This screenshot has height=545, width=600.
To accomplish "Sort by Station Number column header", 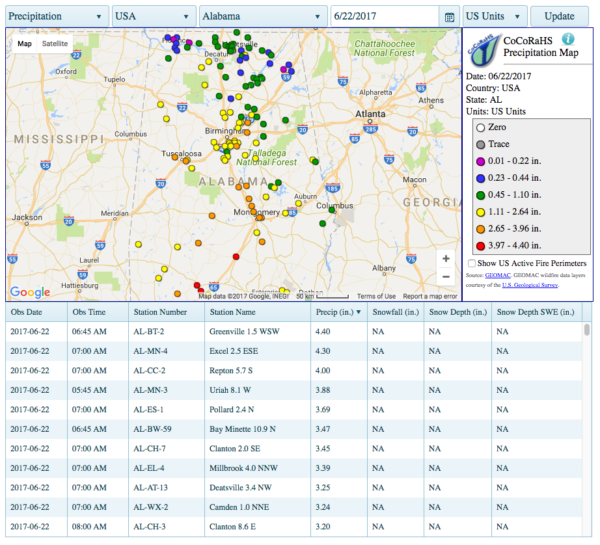I will [x=166, y=312].
